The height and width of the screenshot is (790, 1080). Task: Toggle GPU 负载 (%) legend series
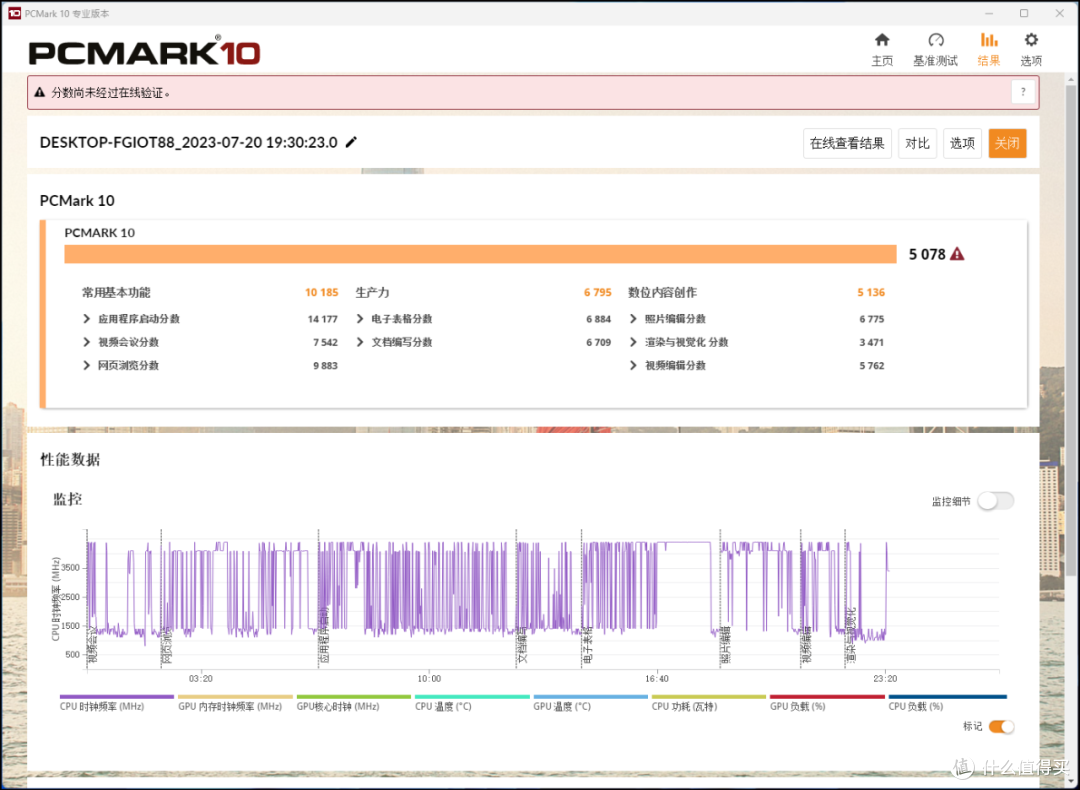point(827,703)
